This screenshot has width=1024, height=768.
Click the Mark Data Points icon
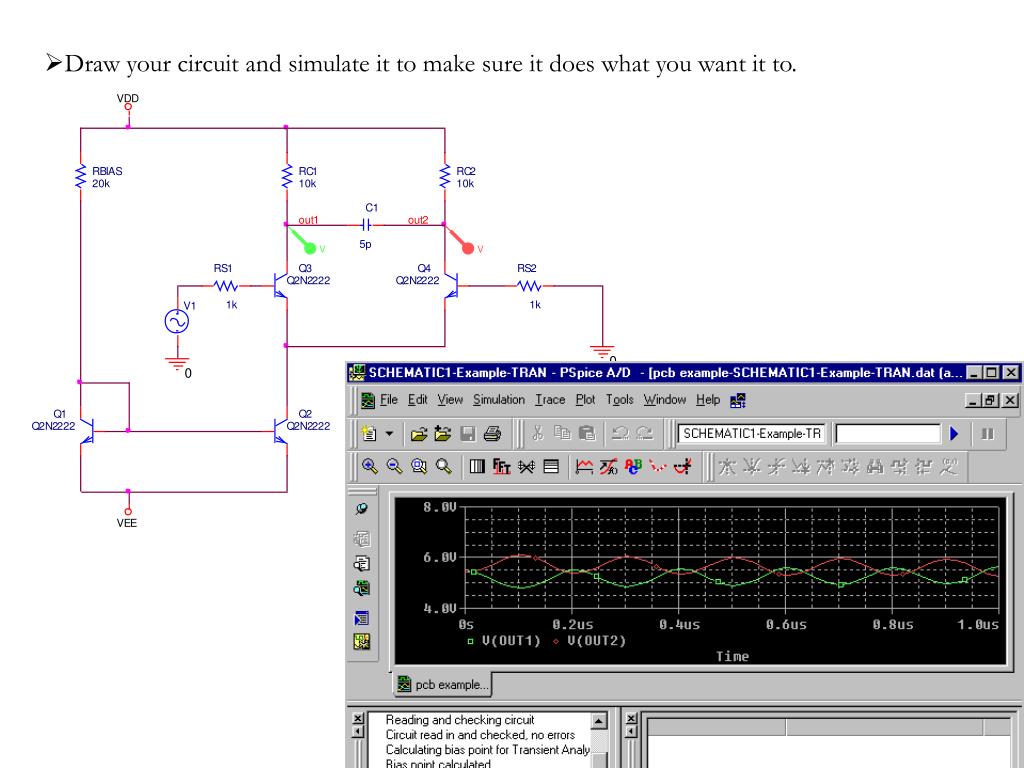658,466
